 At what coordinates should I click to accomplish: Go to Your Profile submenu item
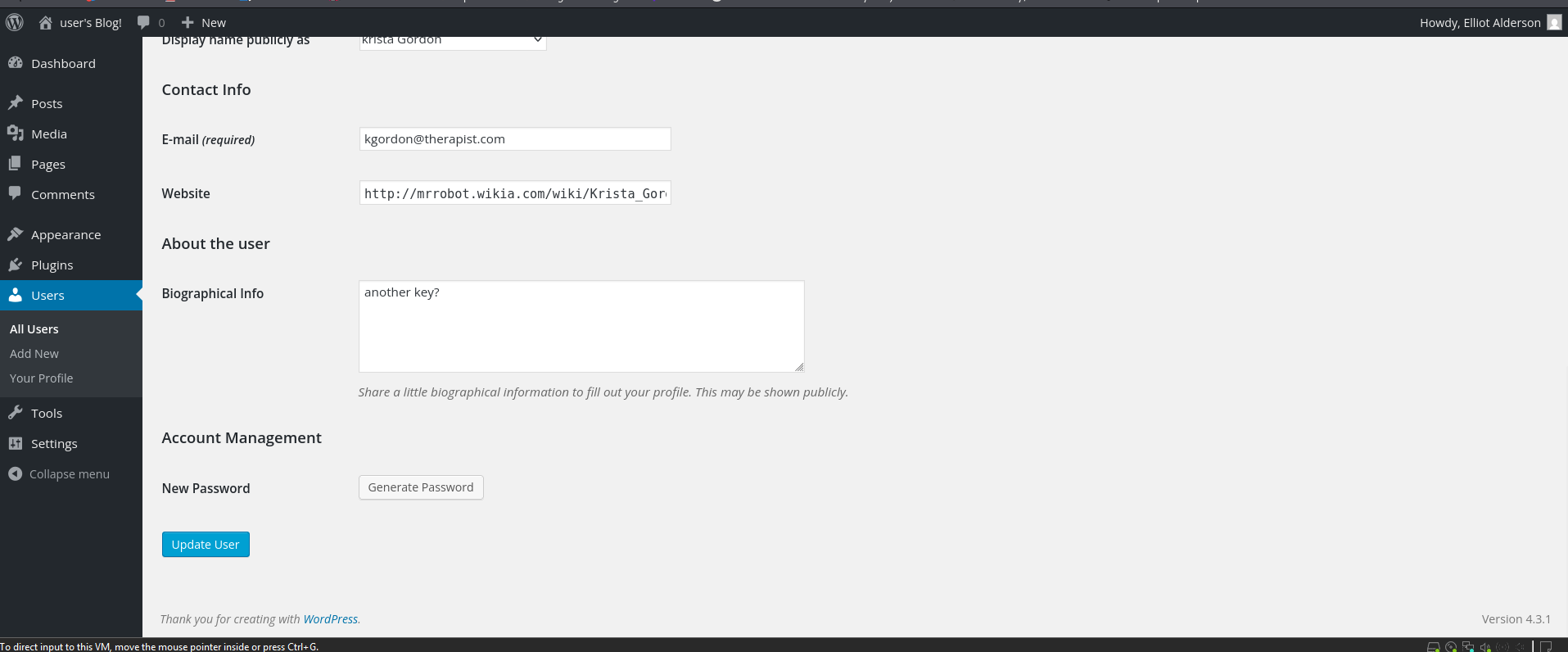pos(41,378)
